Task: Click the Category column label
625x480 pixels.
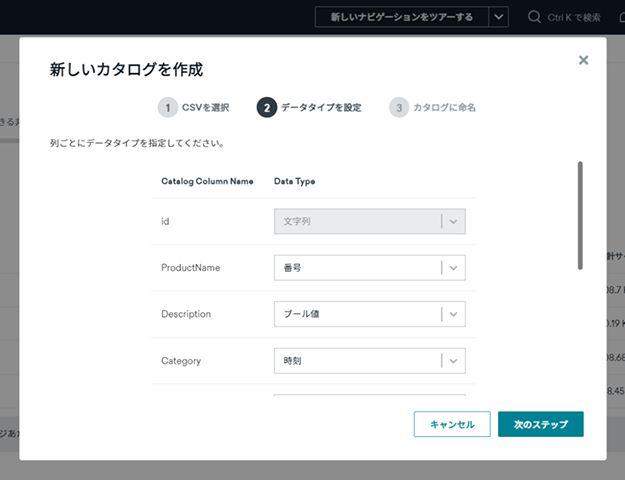Action: [181, 361]
